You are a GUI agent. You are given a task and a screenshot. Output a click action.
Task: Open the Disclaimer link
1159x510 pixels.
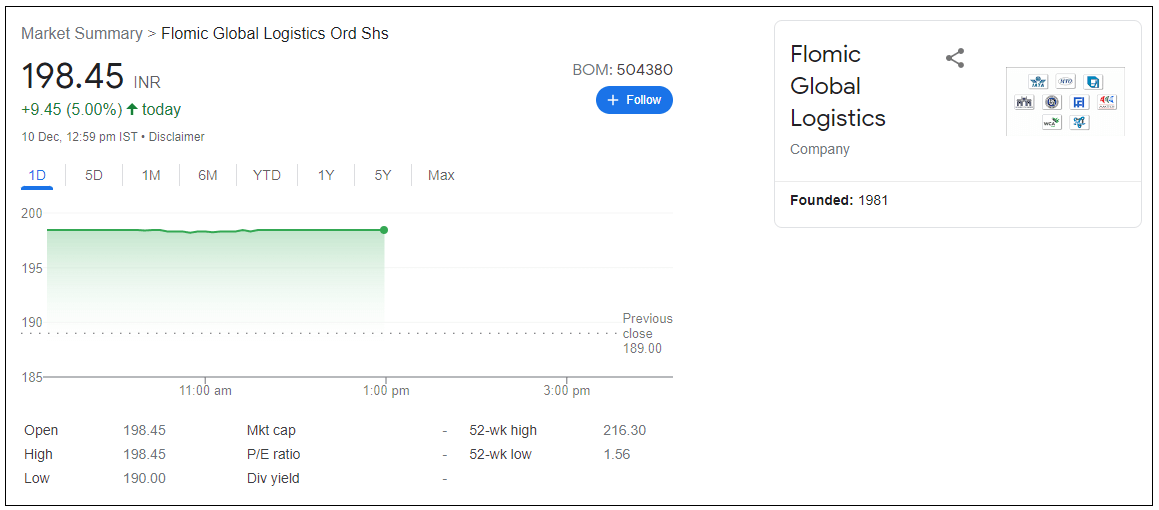pos(177,137)
